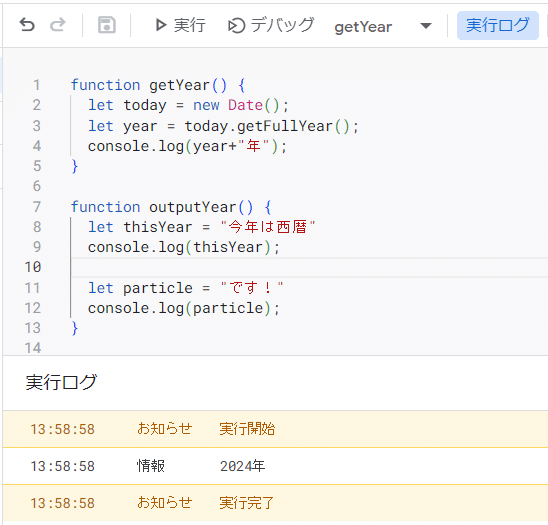
Task: Select the 2024年 info log row
Action: coord(275,466)
